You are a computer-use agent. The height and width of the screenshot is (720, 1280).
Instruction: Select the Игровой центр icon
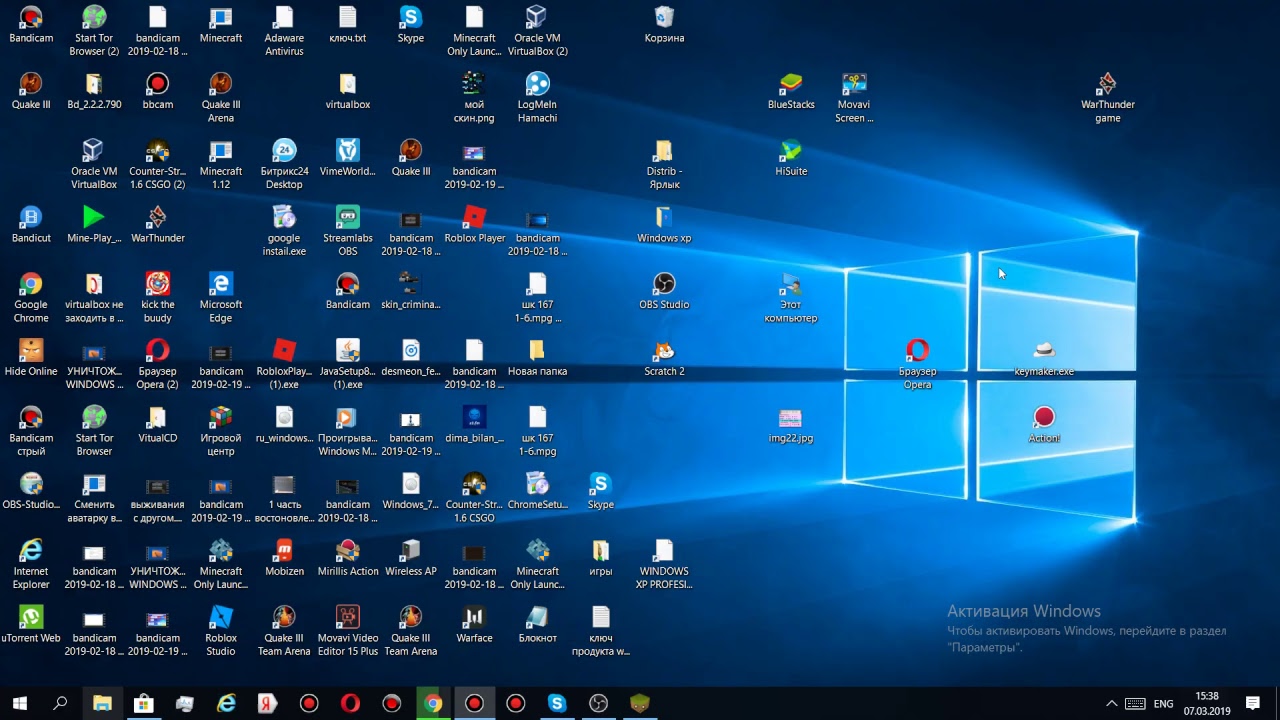[221, 431]
